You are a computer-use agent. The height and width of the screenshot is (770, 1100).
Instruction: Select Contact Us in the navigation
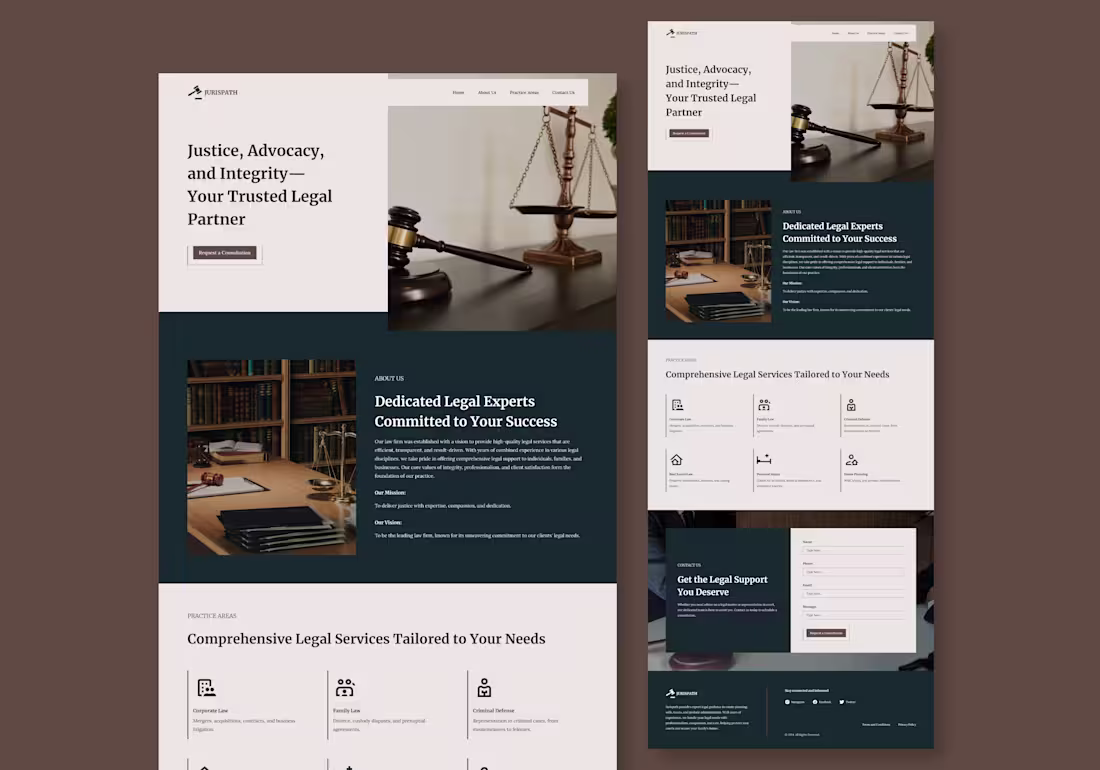(x=564, y=92)
